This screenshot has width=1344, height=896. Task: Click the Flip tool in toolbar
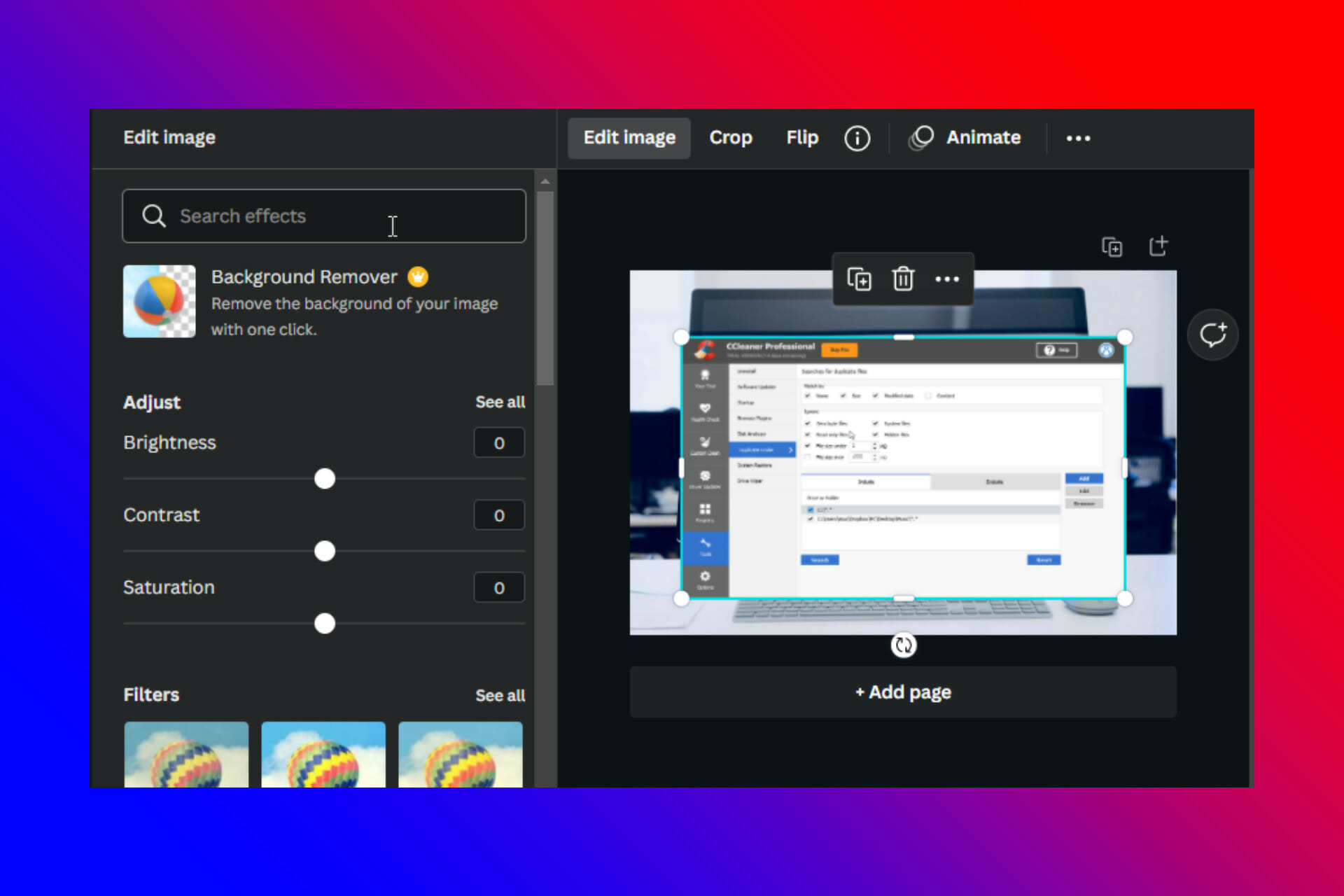(801, 137)
